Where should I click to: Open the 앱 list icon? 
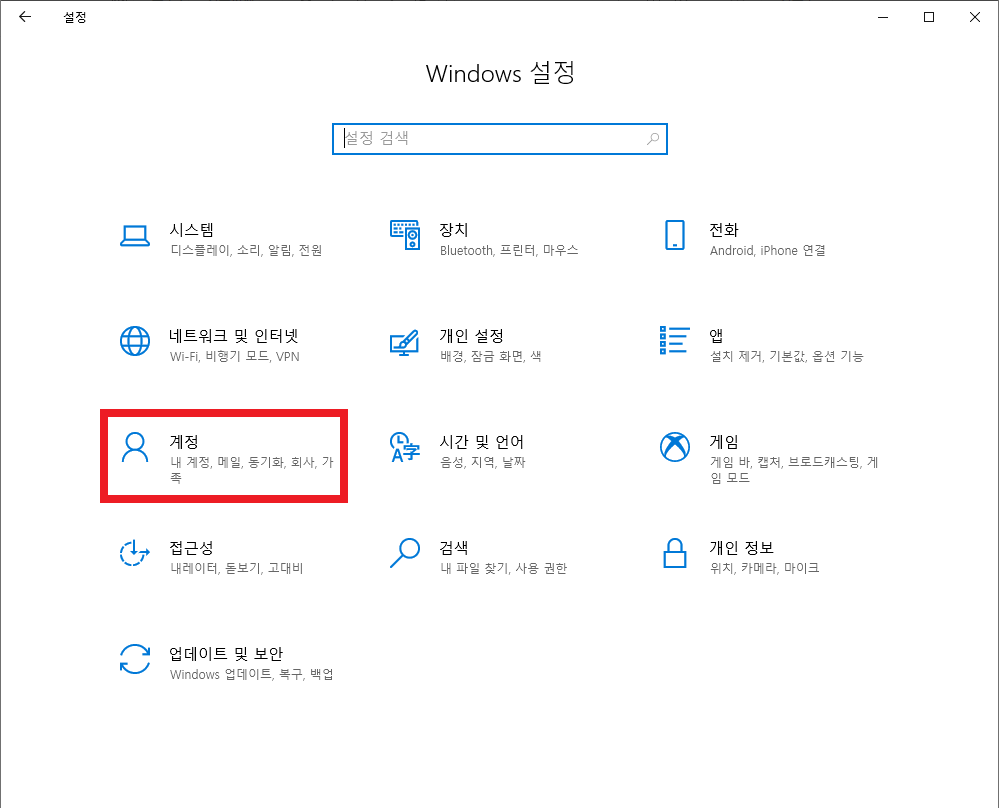click(675, 340)
